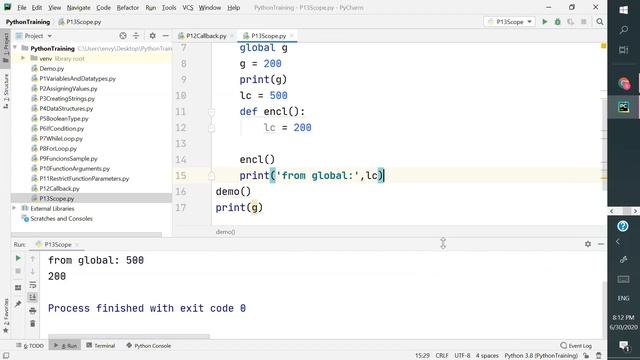Screen dimensions: 640x360
Task: Fold def encl() at line 11
Action: [x=211, y=112]
